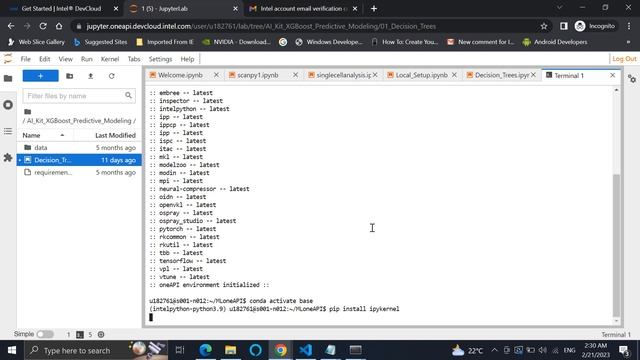Click the terminal command prompt cursor line
This screenshot has width=640, height=360.
(x=151, y=317)
